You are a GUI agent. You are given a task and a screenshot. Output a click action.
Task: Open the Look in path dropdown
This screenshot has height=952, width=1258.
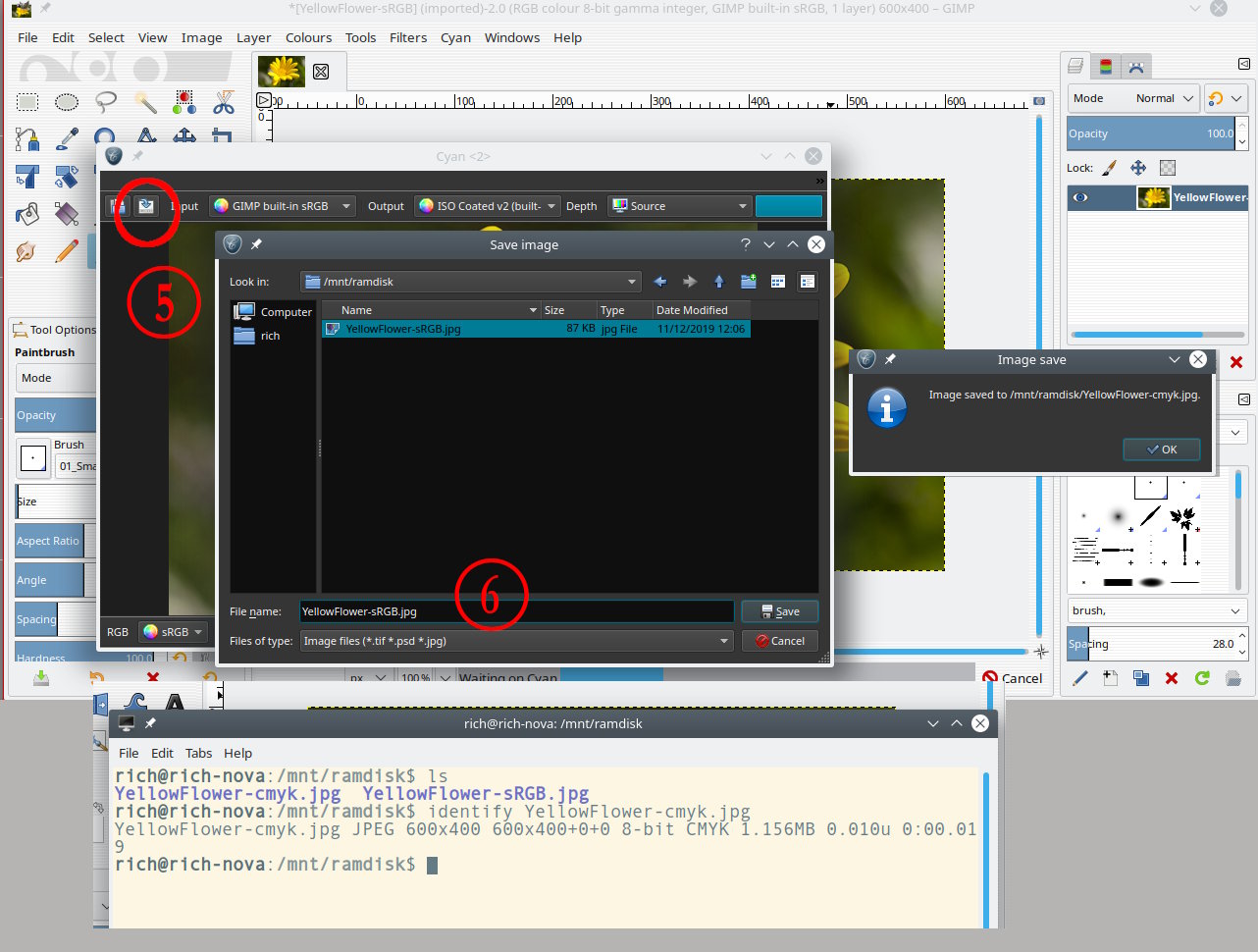pos(471,282)
